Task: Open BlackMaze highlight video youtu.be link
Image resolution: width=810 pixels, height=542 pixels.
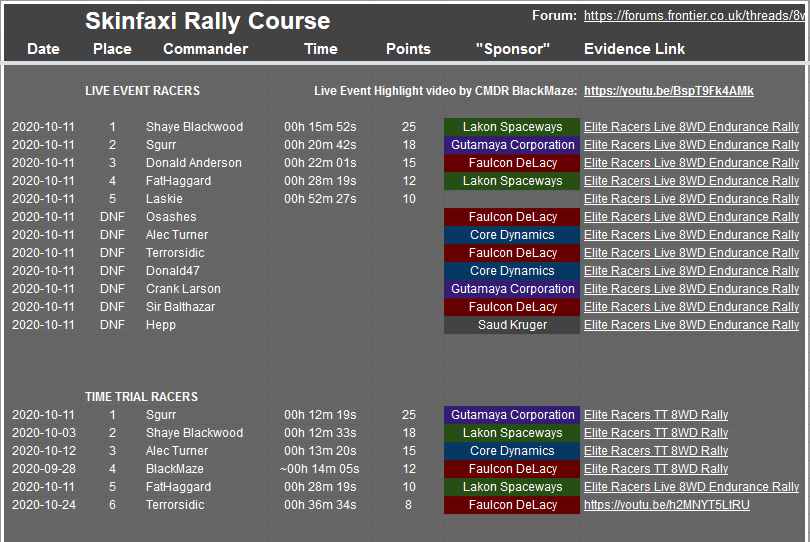Action: (x=668, y=91)
